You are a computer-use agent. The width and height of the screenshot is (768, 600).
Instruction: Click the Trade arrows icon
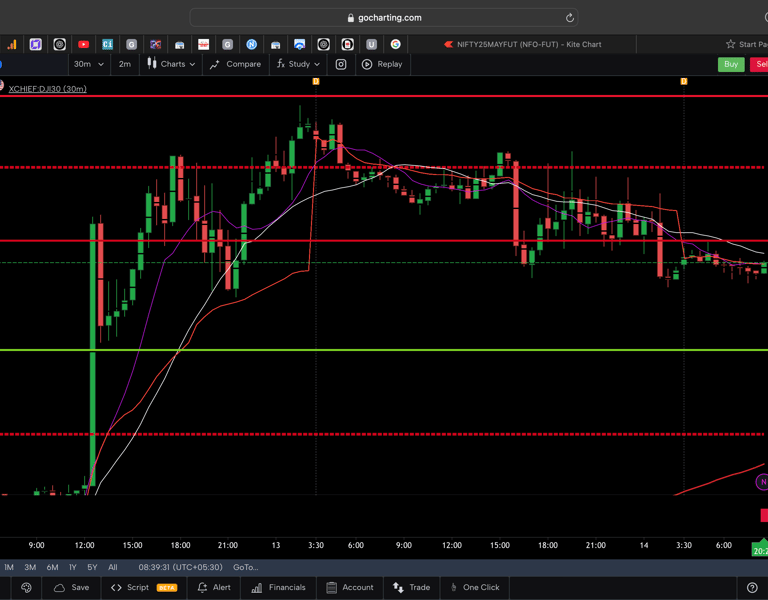click(398, 587)
